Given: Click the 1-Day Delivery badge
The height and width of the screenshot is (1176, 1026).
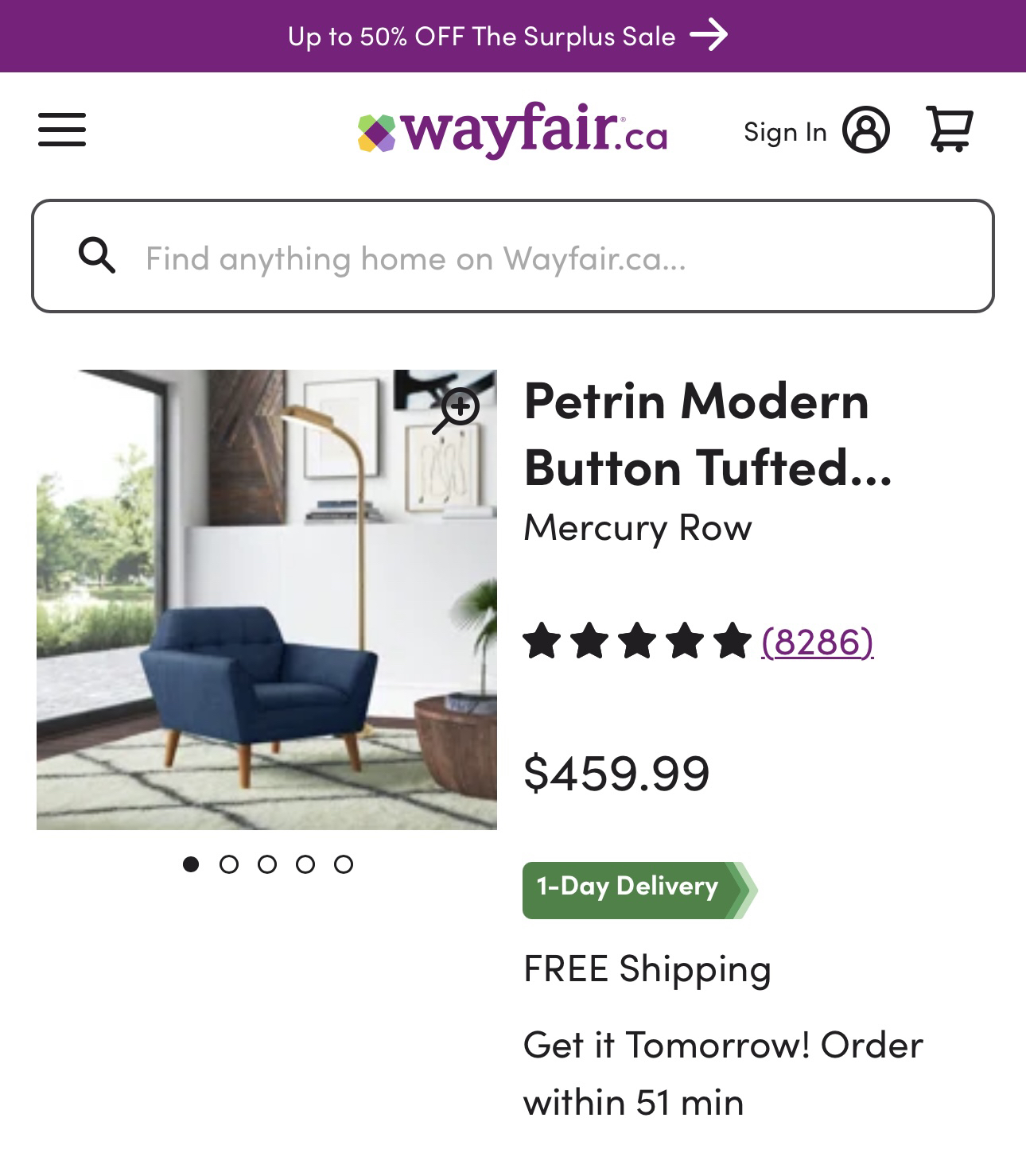Looking at the screenshot, I should [639, 890].
